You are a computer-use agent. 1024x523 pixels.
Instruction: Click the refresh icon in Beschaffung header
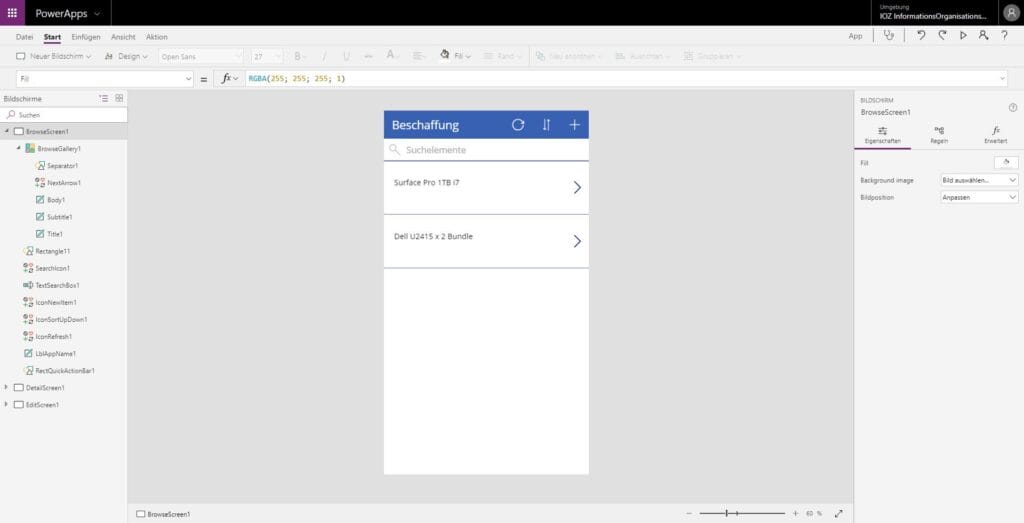[x=518, y=125]
